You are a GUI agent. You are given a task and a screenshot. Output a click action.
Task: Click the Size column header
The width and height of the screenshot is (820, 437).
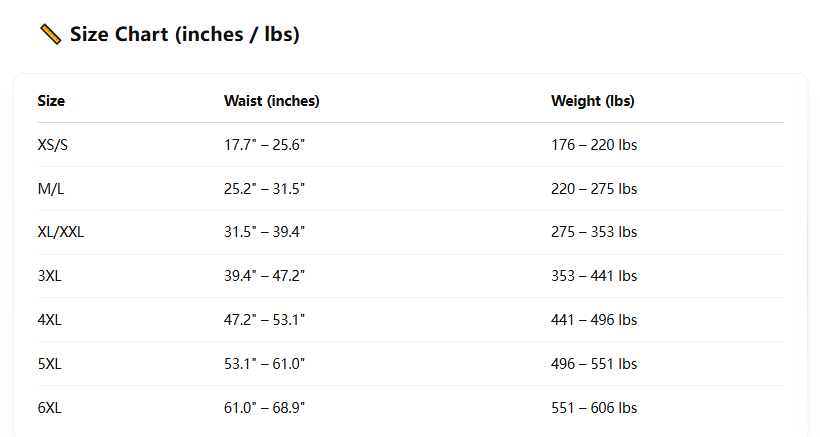(51, 101)
